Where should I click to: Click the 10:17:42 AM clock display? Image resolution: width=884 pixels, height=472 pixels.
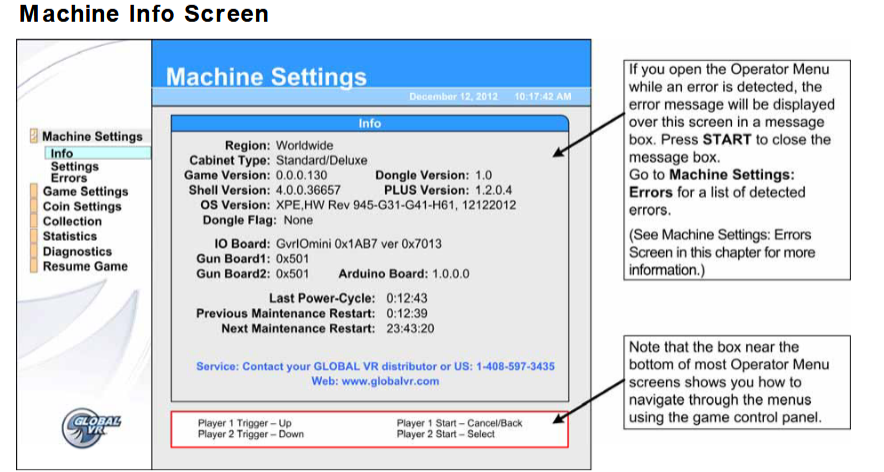(x=542, y=96)
